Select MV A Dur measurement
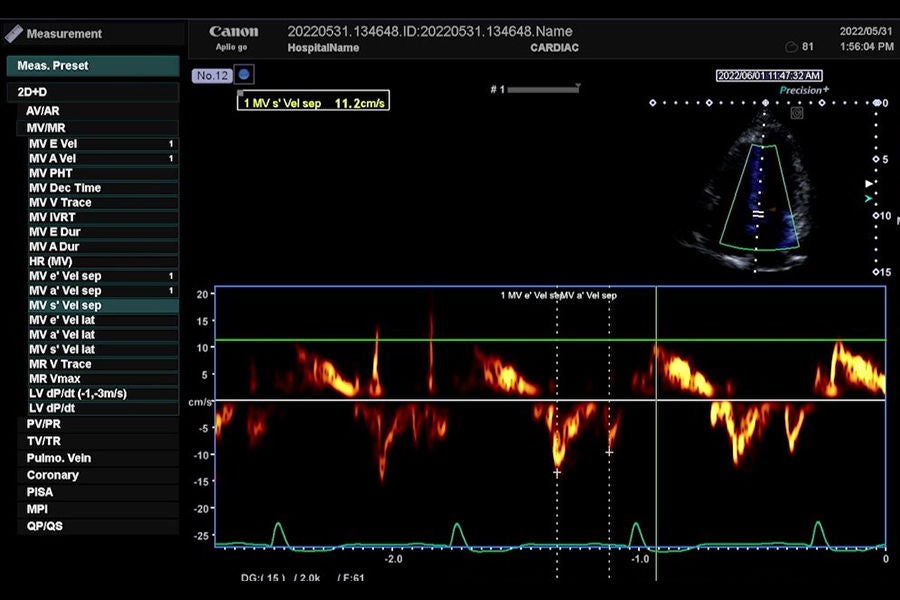The height and width of the screenshot is (600, 900). click(103, 247)
